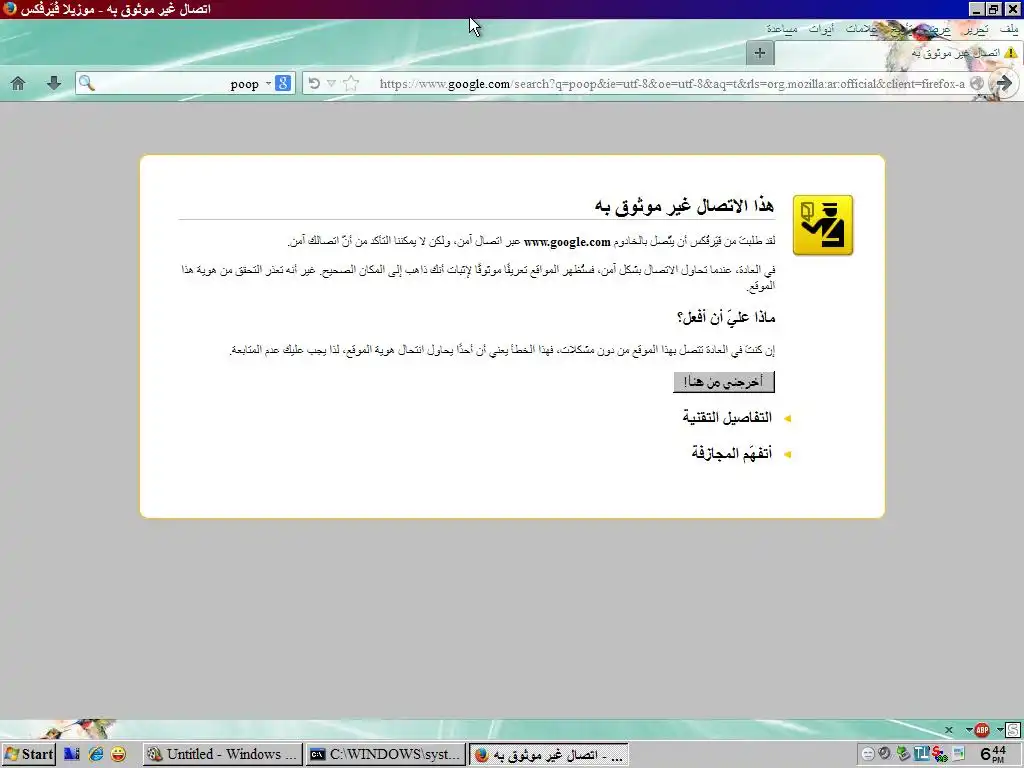Click the 'ماذا عليّ أن أفعل؟' heading
The image size is (1024, 768).
click(726, 317)
